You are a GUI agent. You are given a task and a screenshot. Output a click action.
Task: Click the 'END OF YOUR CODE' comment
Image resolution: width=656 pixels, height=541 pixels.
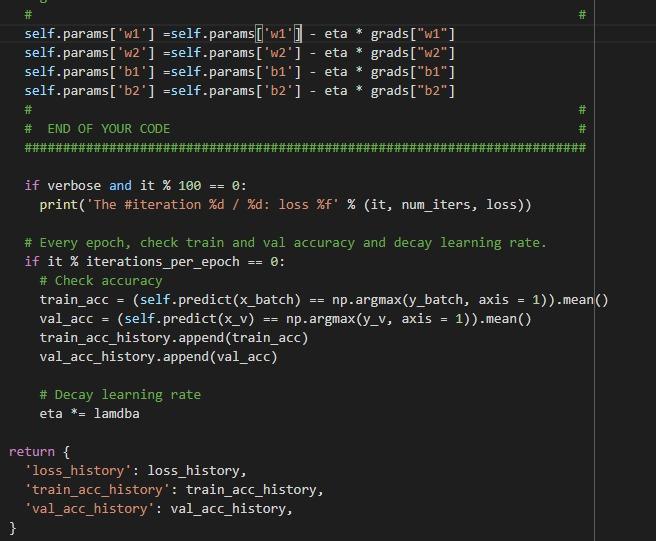coord(97,128)
